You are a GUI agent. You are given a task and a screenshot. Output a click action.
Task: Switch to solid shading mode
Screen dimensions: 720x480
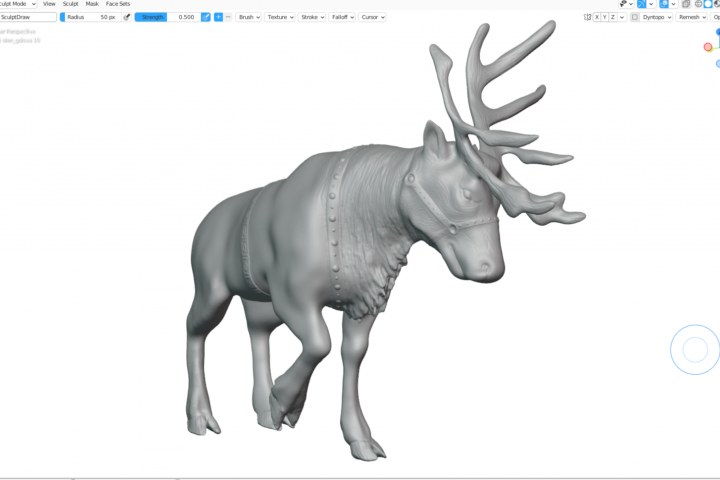(708, 4)
